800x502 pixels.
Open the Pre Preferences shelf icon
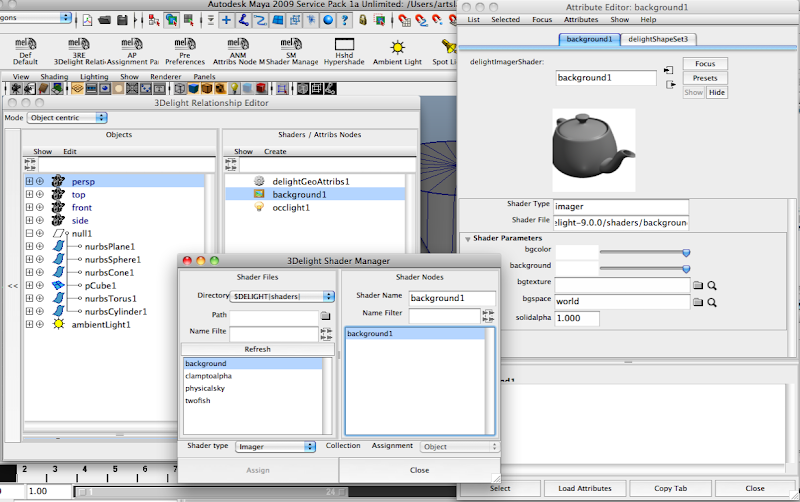click(x=185, y=51)
